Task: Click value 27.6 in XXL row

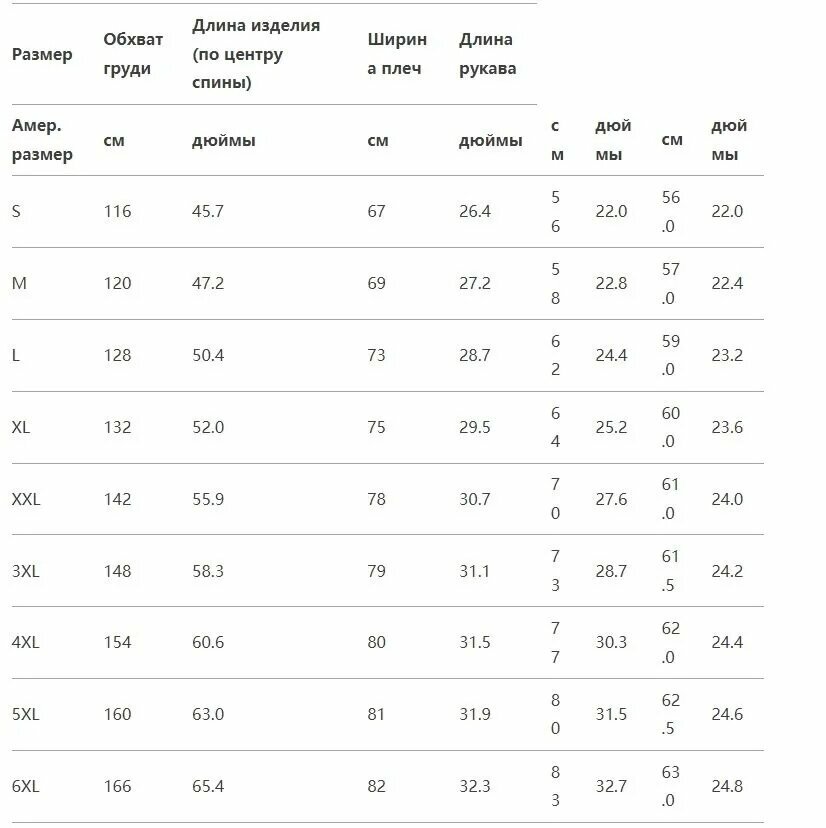Action: tap(612, 499)
